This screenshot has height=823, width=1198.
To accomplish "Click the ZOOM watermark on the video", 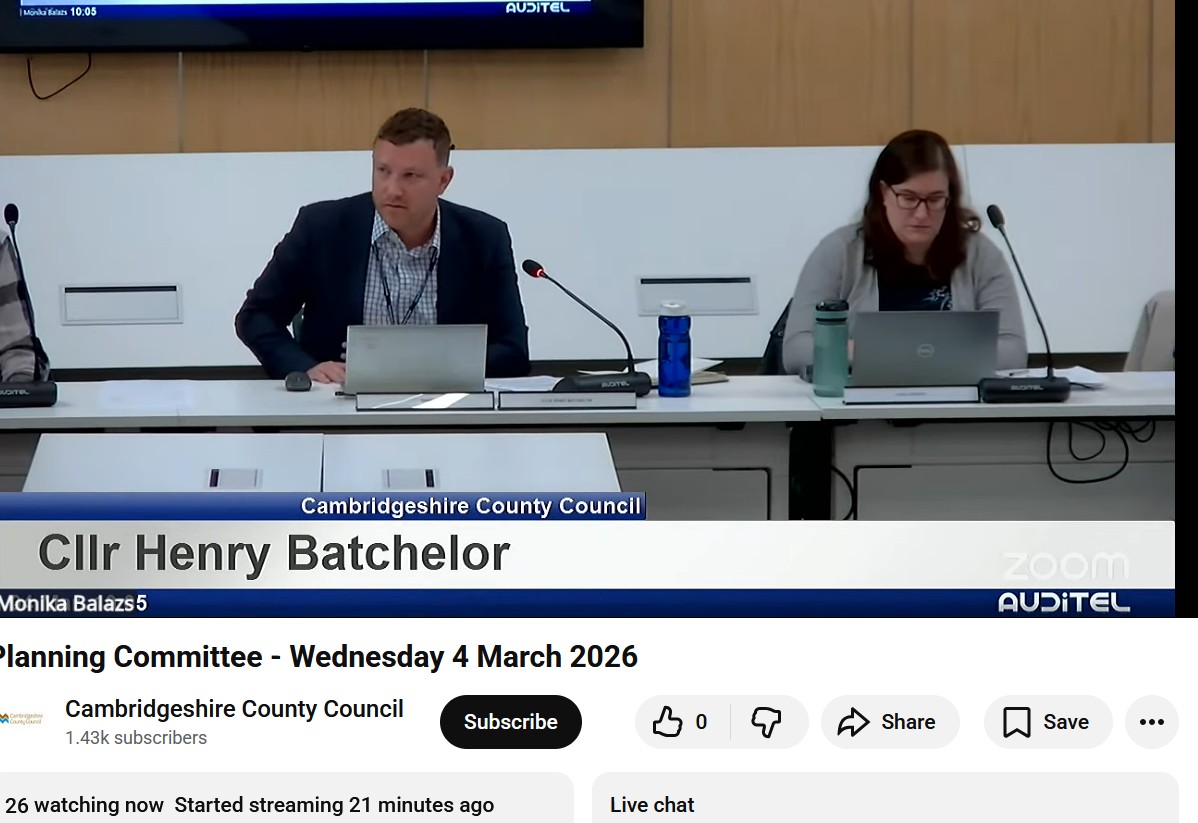I will (x=1065, y=566).
